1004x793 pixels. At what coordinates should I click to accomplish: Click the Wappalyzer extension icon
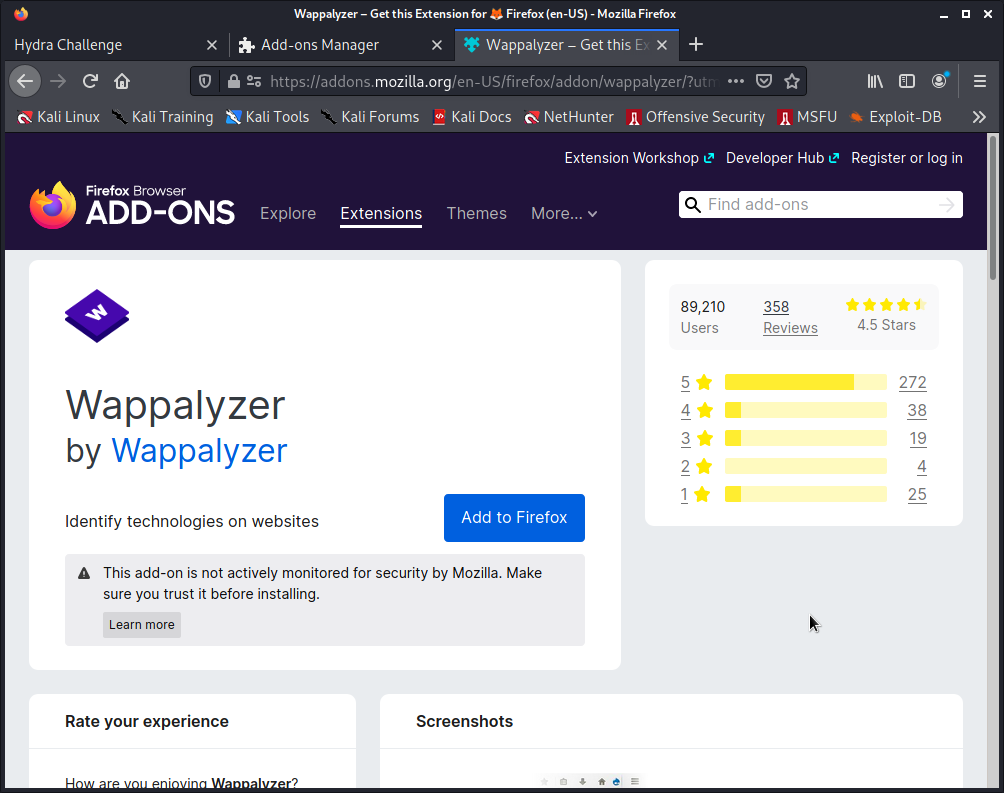point(97,316)
